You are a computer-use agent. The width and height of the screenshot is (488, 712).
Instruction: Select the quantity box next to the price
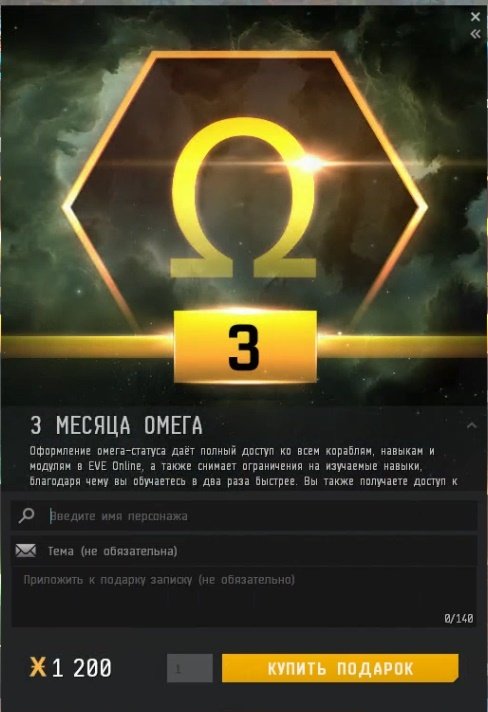190,668
